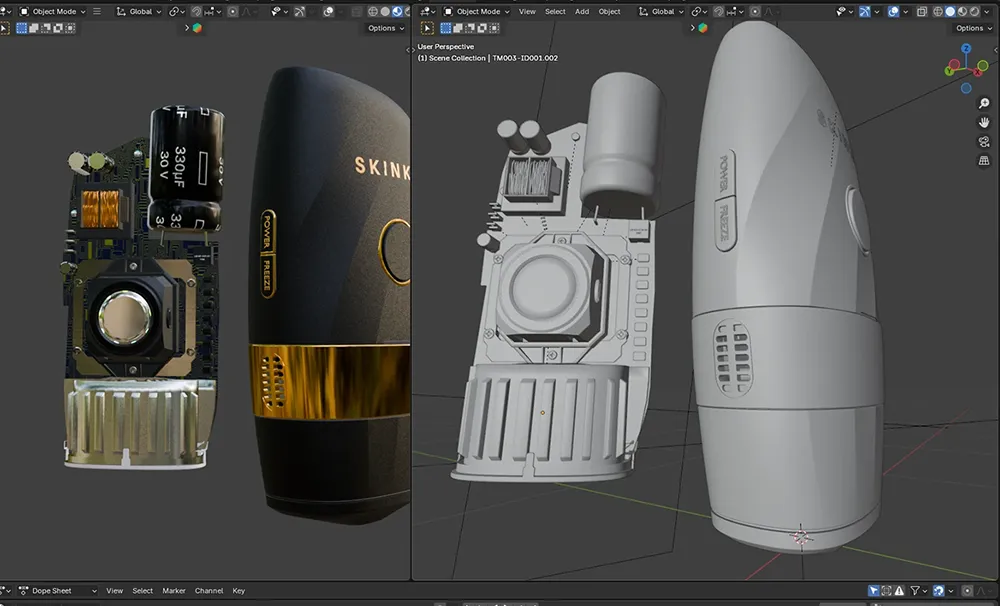Viewport: 1000px width, 606px height.
Task: Open Global orientation dropdown in right viewport
Action: [661, 11]
